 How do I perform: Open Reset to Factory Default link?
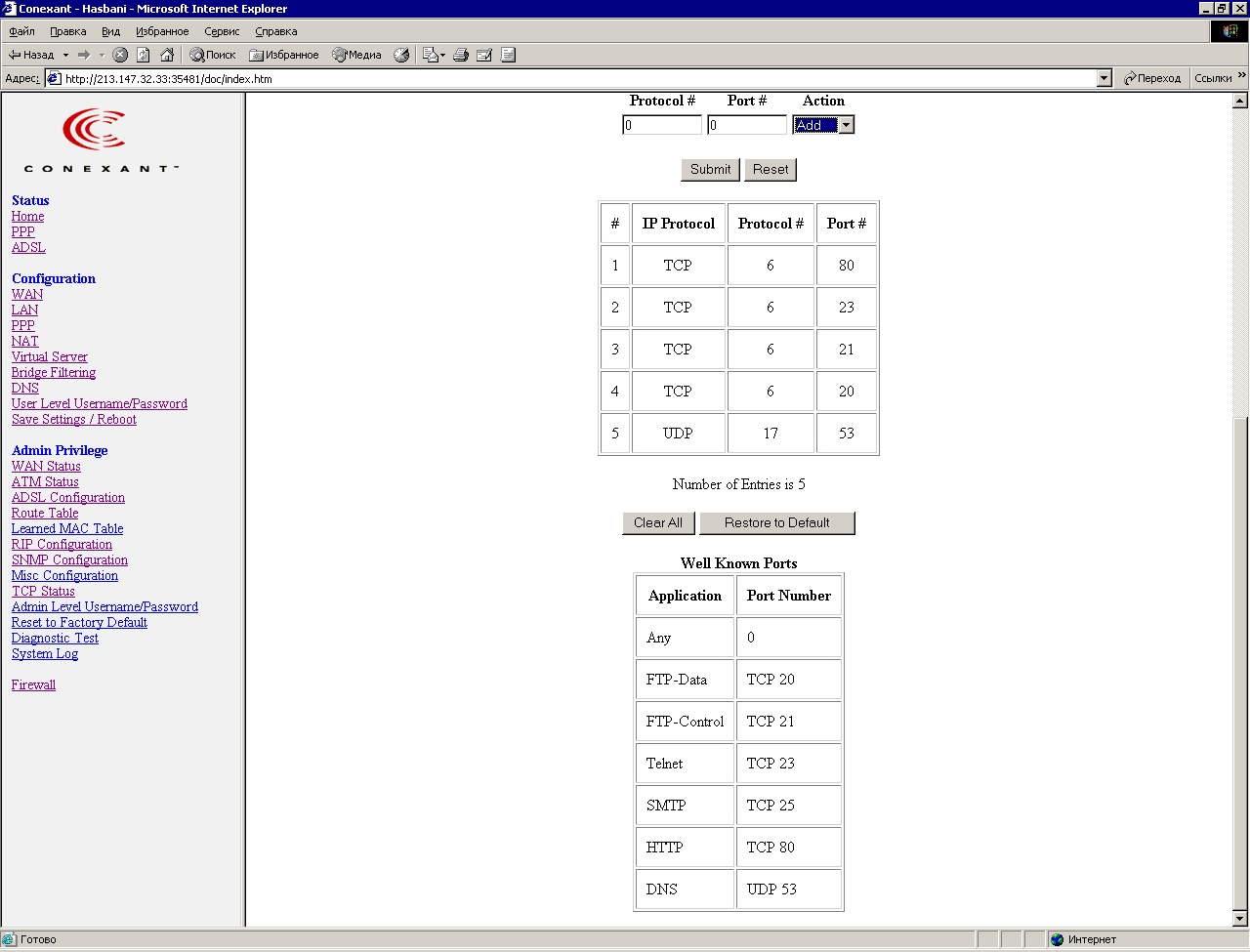pos(79,622)
